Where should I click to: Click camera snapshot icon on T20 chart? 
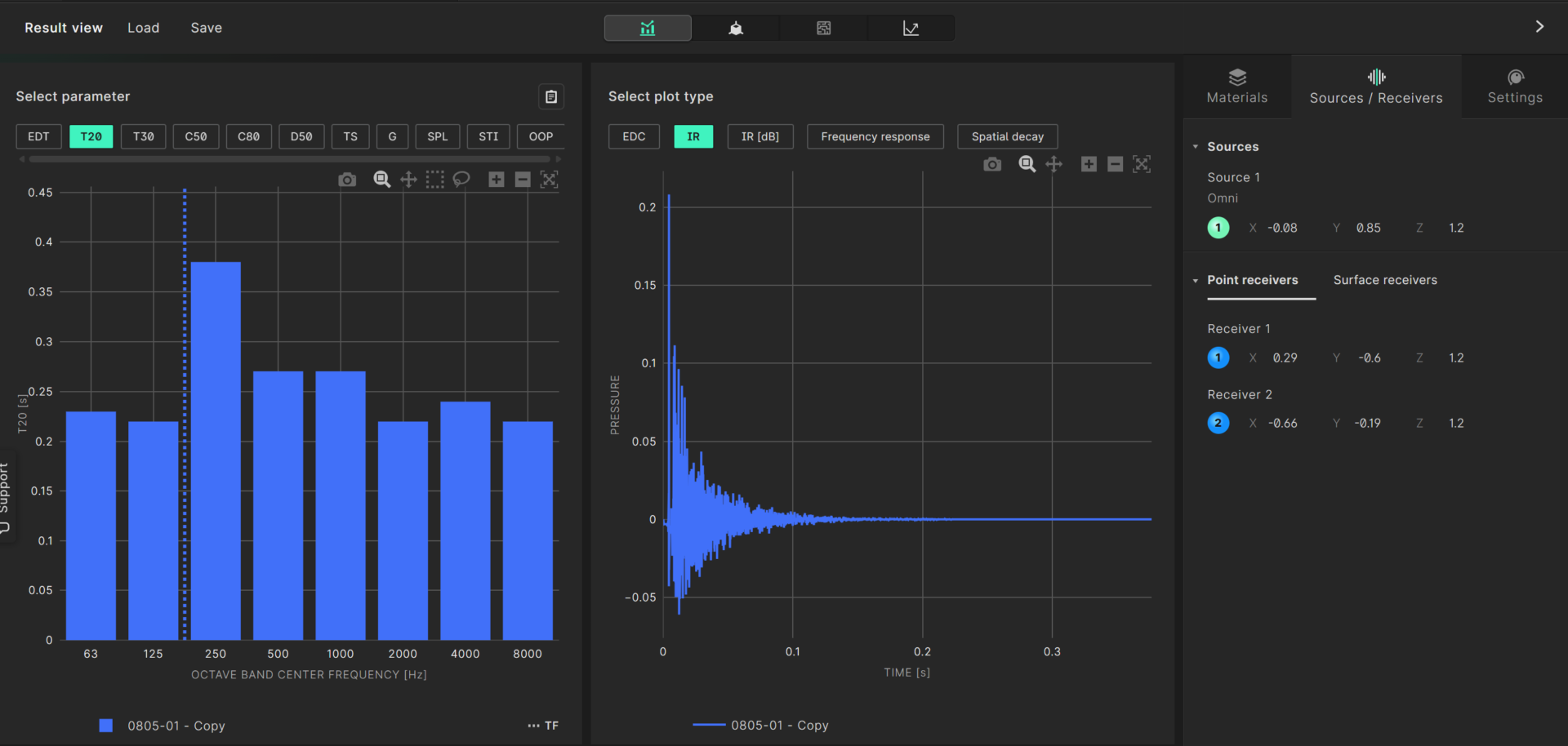pyautogui.click(x=347, y=180)
